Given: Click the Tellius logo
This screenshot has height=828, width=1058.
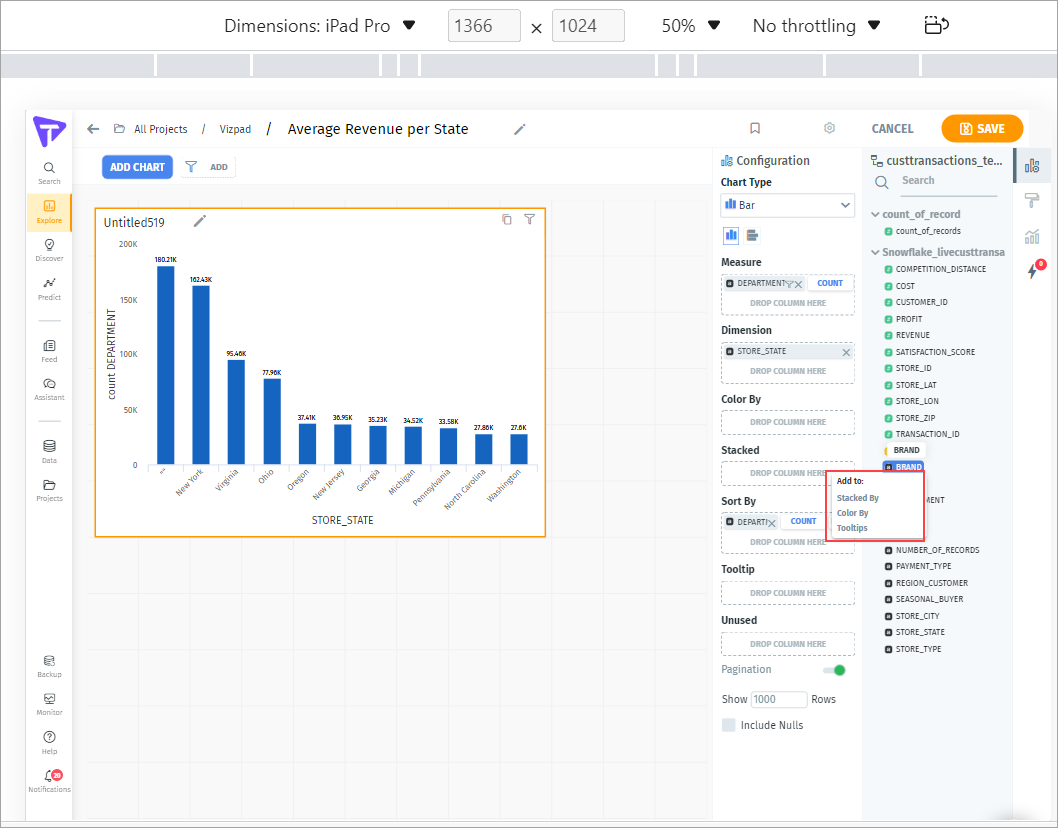Looking at the screenshot, I should pos(49,130).
